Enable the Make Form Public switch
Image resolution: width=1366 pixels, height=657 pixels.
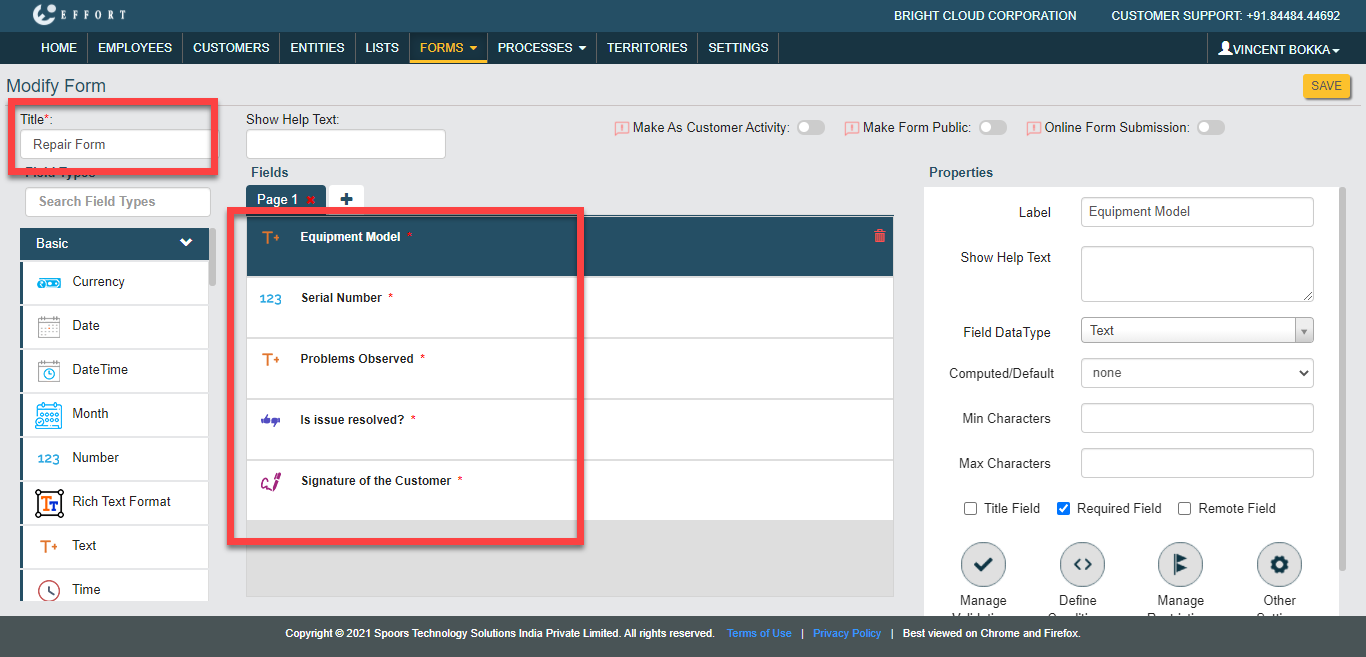(992, 127)
